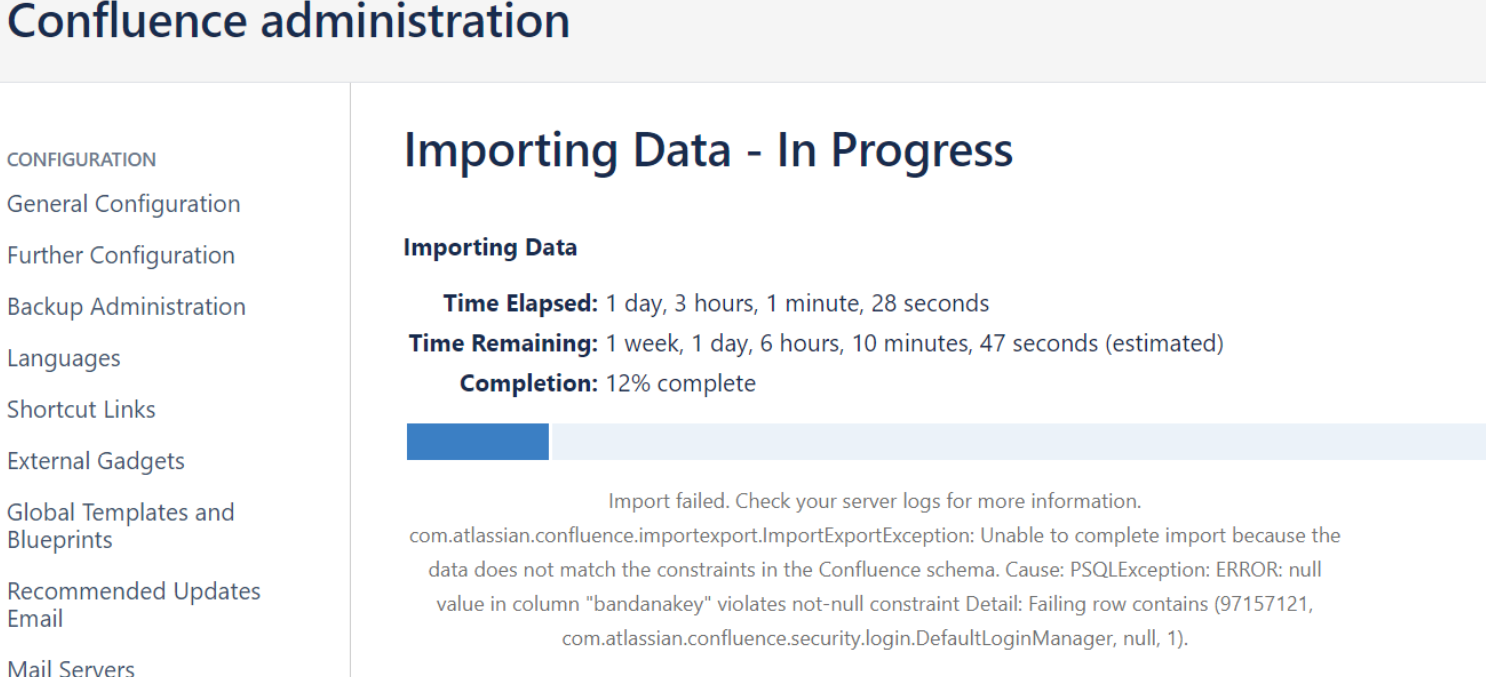Open Recommended Updates Email settings

click(x=133, y=604)
